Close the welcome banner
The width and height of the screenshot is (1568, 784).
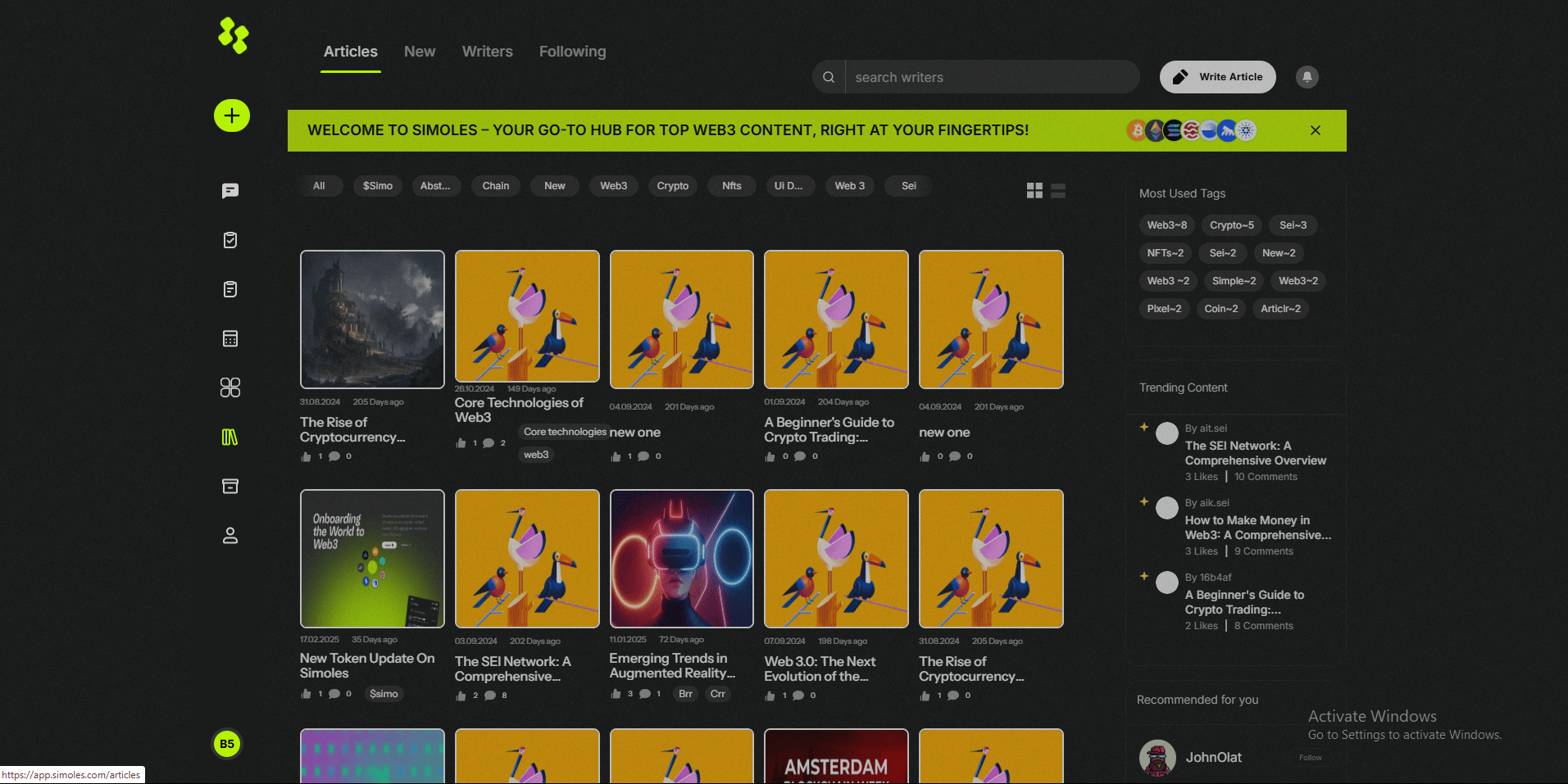point(1315,130)
